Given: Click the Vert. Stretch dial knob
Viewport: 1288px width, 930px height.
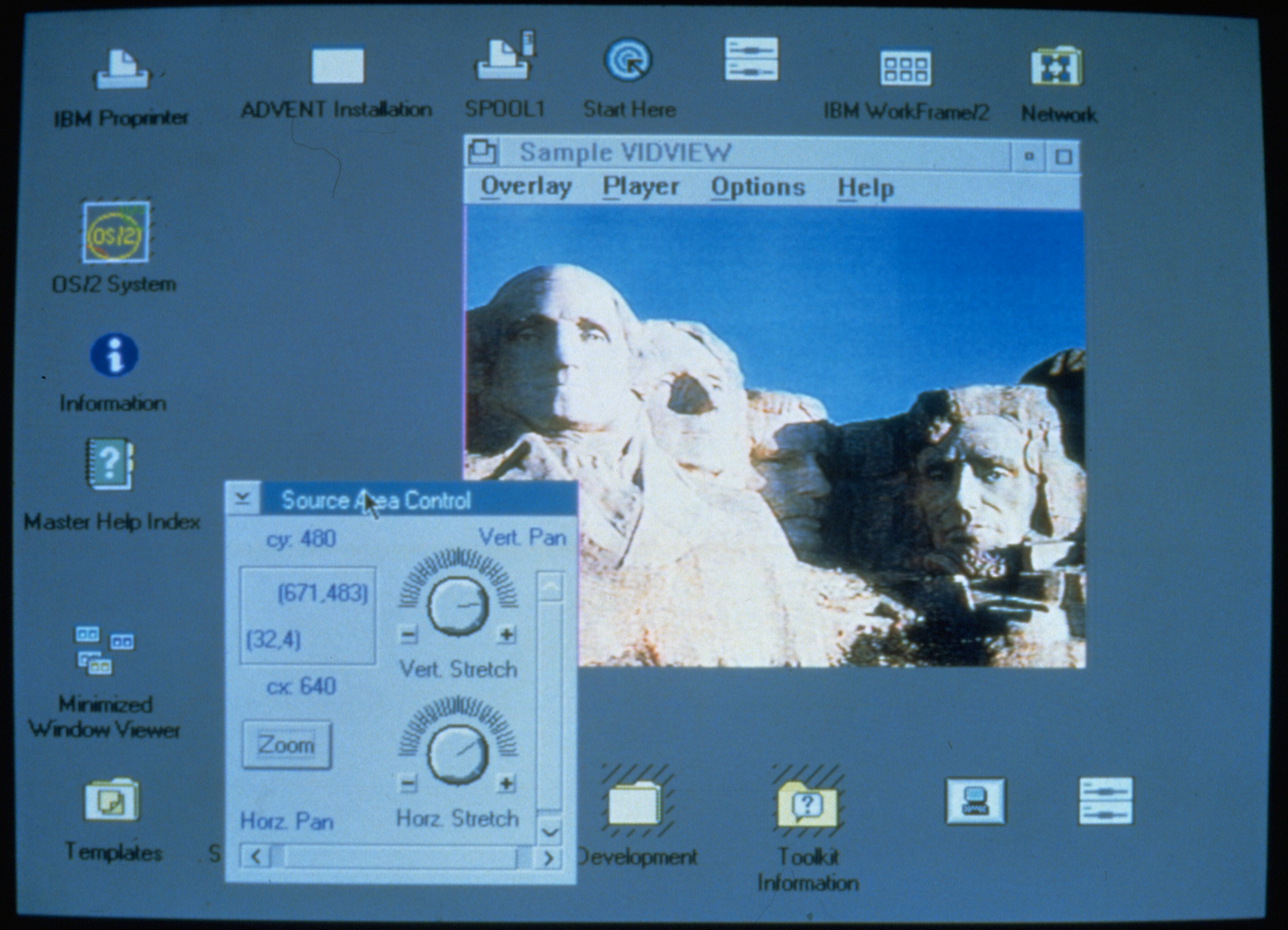Looking at the screenshot, I should [458, 606].
